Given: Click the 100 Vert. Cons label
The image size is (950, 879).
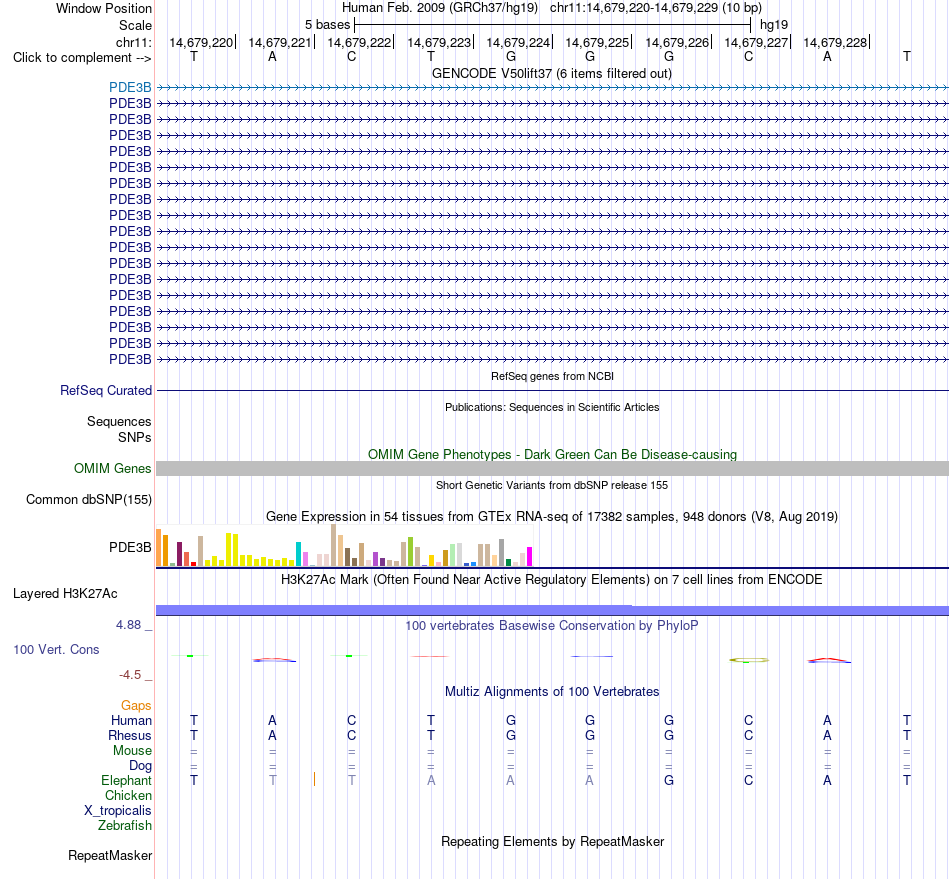Looking at the screenshot, I should click(56, 649).
